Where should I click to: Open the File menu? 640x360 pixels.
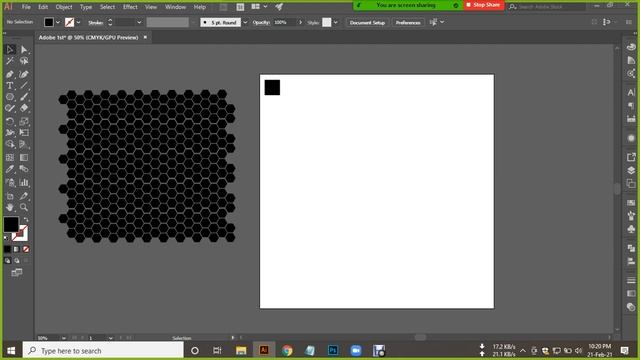coord(26,7)
